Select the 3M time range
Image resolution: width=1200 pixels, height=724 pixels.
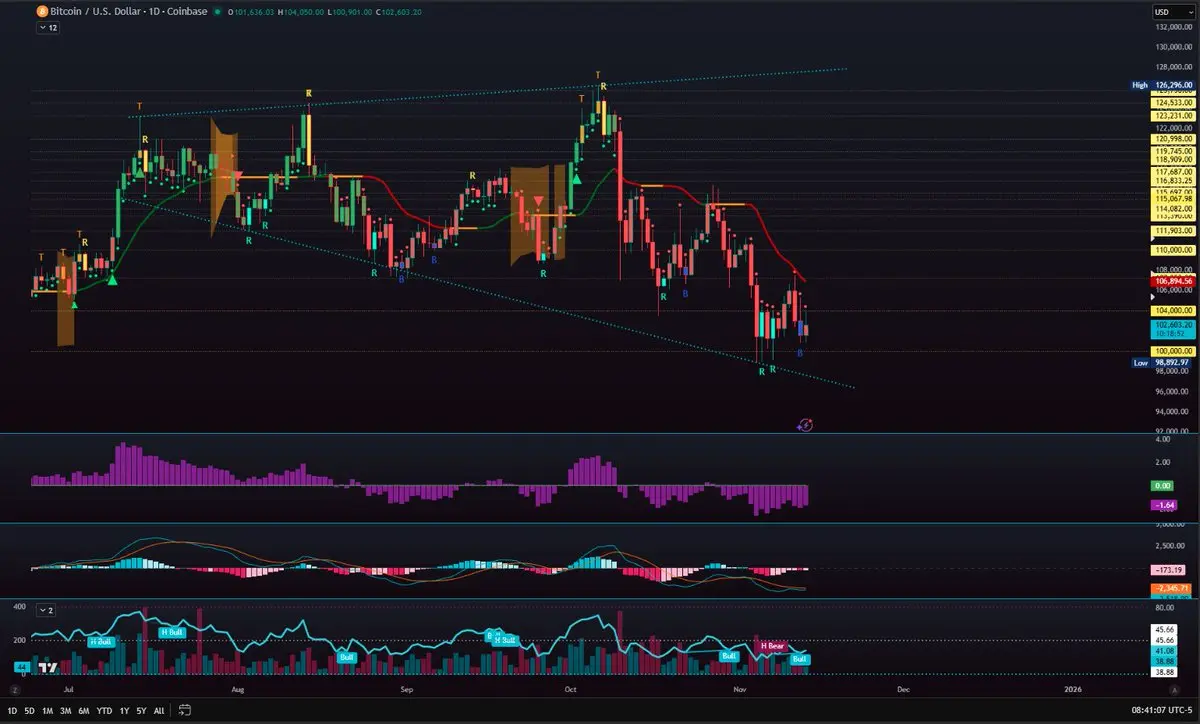pyautogui.click(x=66, y=711)
